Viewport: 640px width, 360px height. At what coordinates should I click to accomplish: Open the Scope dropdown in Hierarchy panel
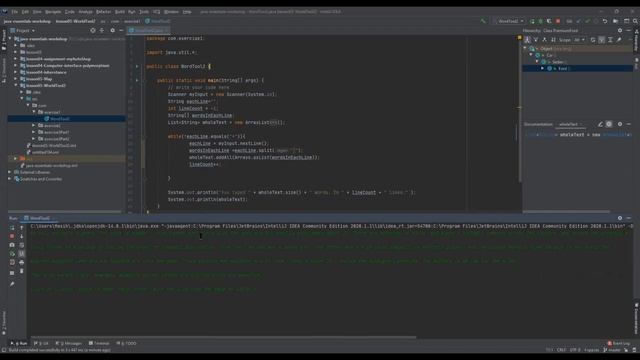579,40
